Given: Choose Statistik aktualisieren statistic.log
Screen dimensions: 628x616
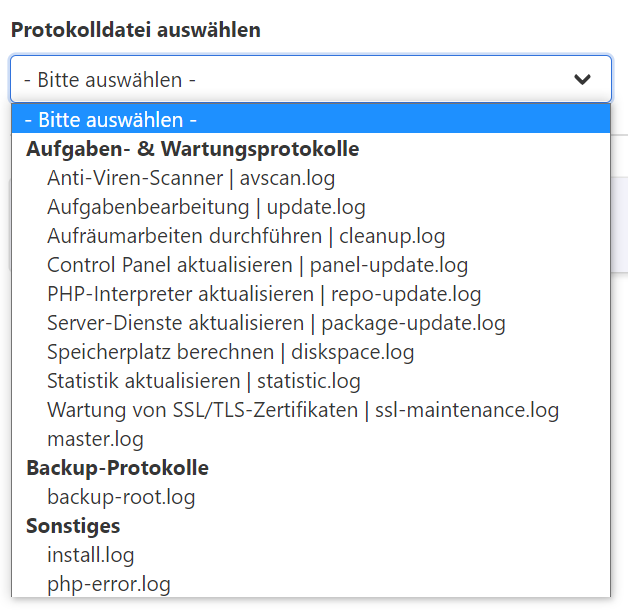Looking at the screenshot, I should coord(204,381).
